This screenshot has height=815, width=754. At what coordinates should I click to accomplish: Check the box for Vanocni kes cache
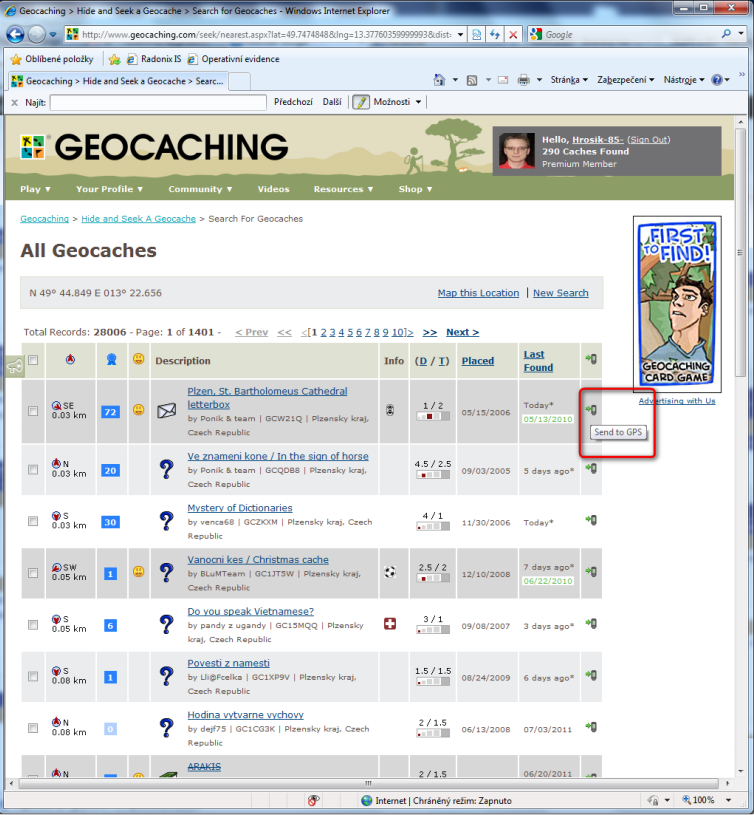(x=33, y=573)
